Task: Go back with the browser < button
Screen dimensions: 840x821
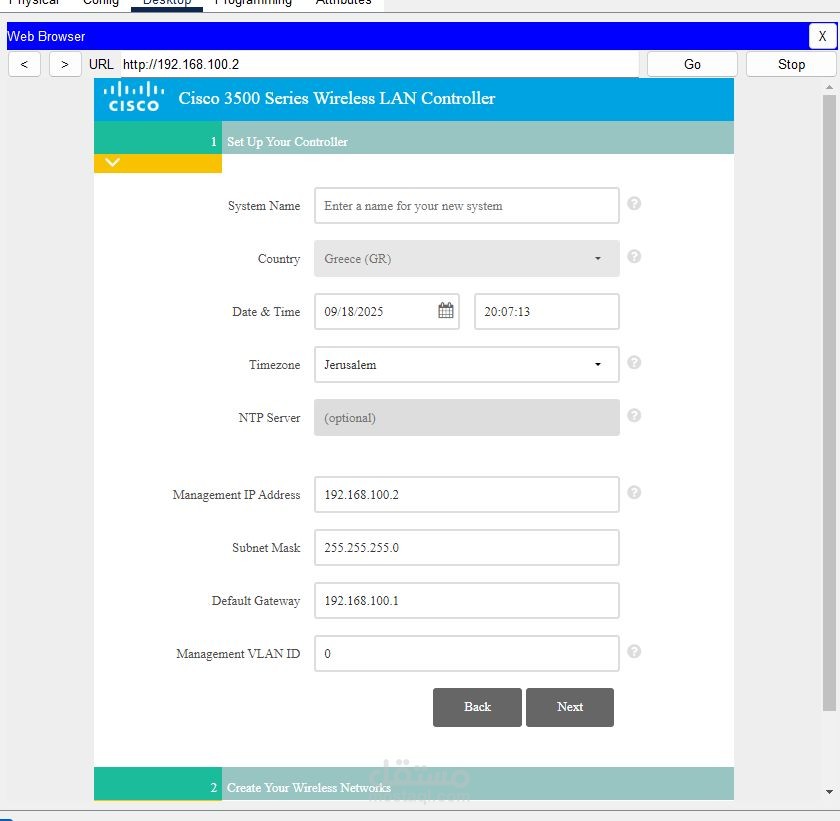Action: pyautogui.click(x=24, y=64)
